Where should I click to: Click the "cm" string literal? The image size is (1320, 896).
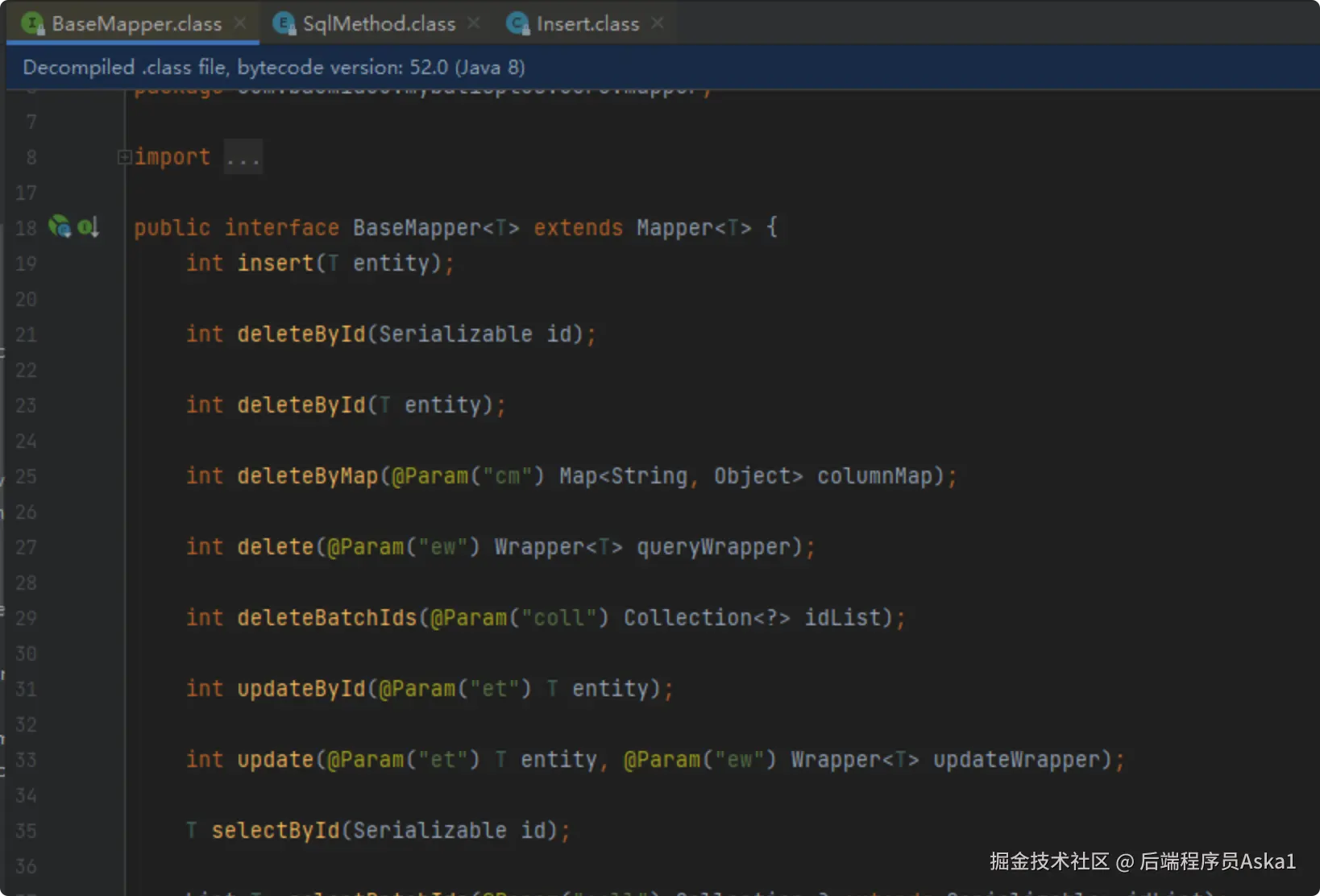click(508, 476)
